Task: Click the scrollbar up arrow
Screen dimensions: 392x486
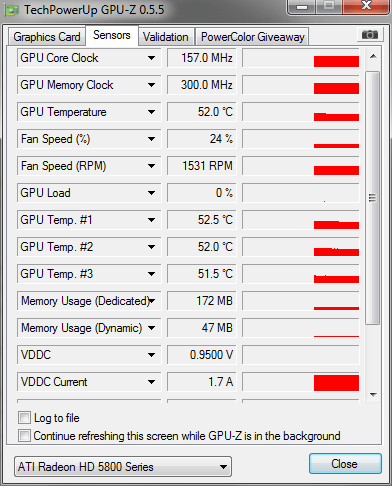Action: [373, 56]
